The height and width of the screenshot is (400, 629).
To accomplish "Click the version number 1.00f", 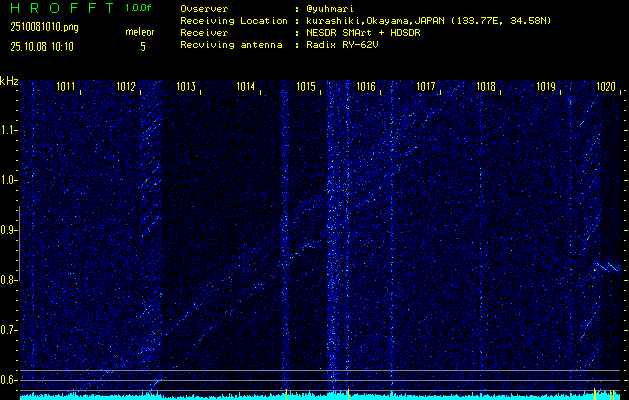I will 137,8.
